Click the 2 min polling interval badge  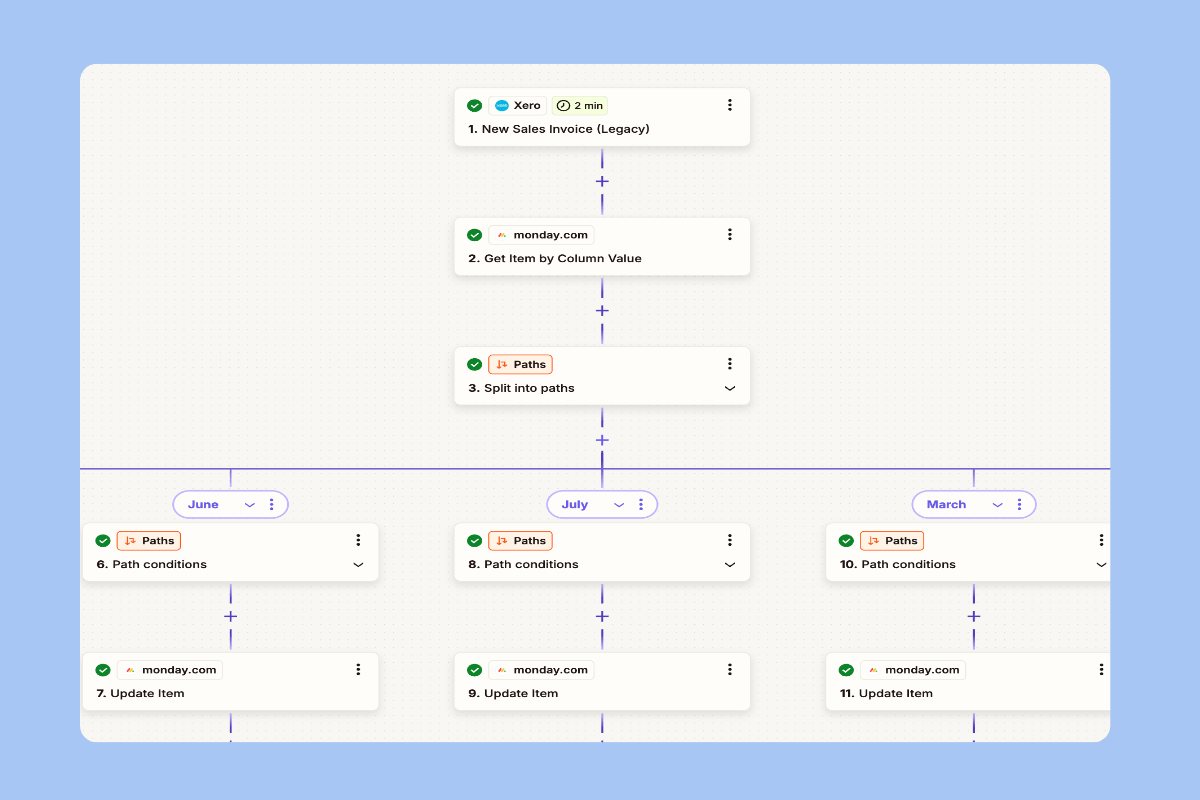580,106
